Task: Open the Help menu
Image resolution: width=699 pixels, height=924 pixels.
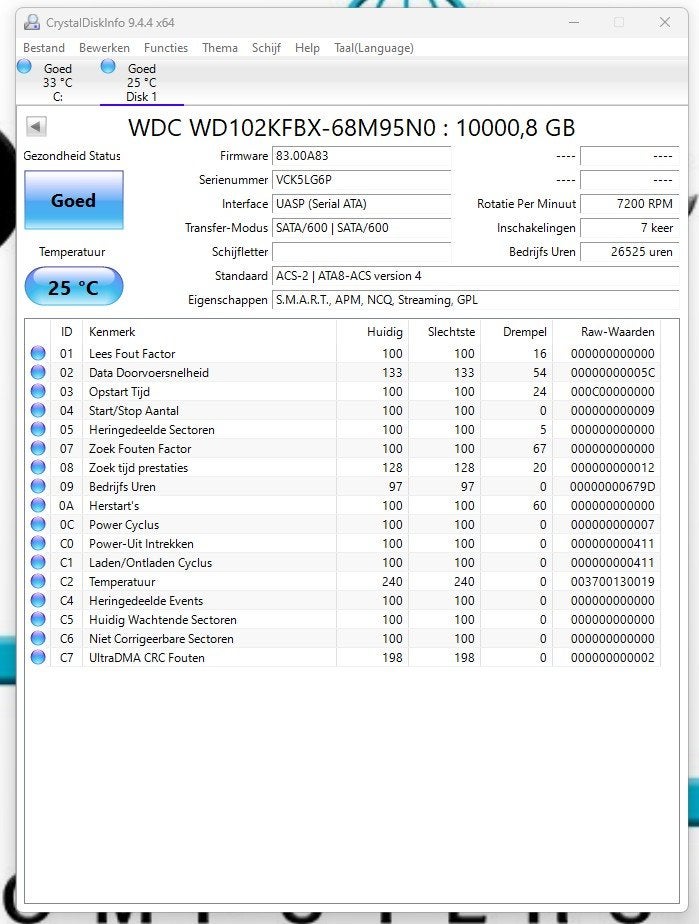Action: coord(307,48)
